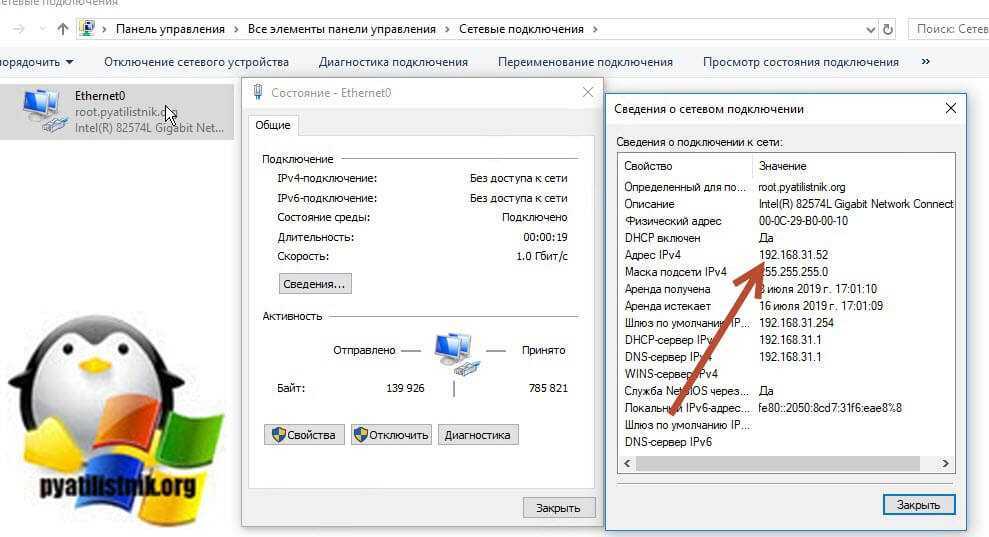The width and height of the screenshot is (989, 537).
Task: Click the fe80::2050:8cd7:31f6:eae8%8 value
Action: point(830,408)
